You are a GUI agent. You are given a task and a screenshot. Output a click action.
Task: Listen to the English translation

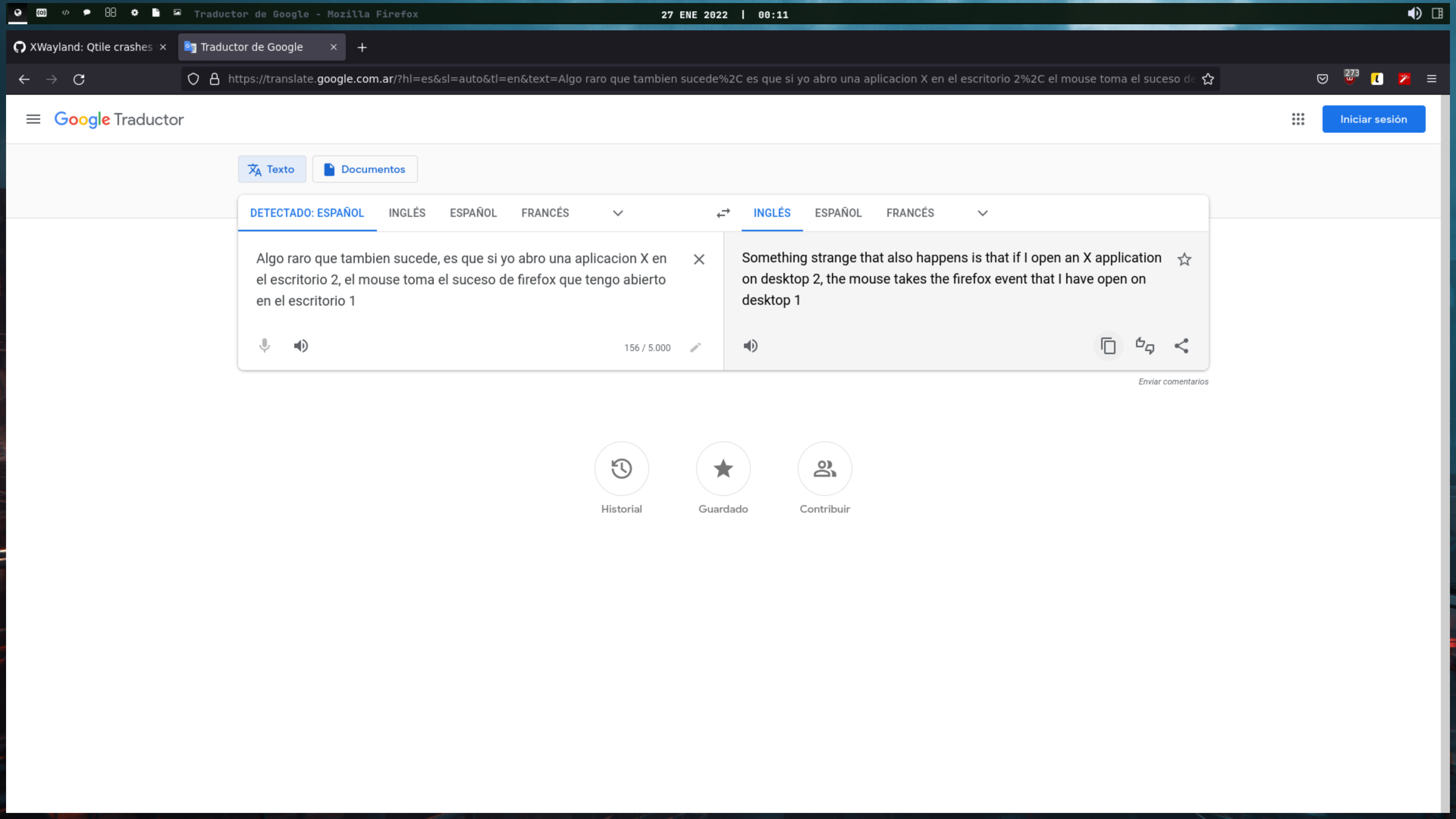point(751,345)
